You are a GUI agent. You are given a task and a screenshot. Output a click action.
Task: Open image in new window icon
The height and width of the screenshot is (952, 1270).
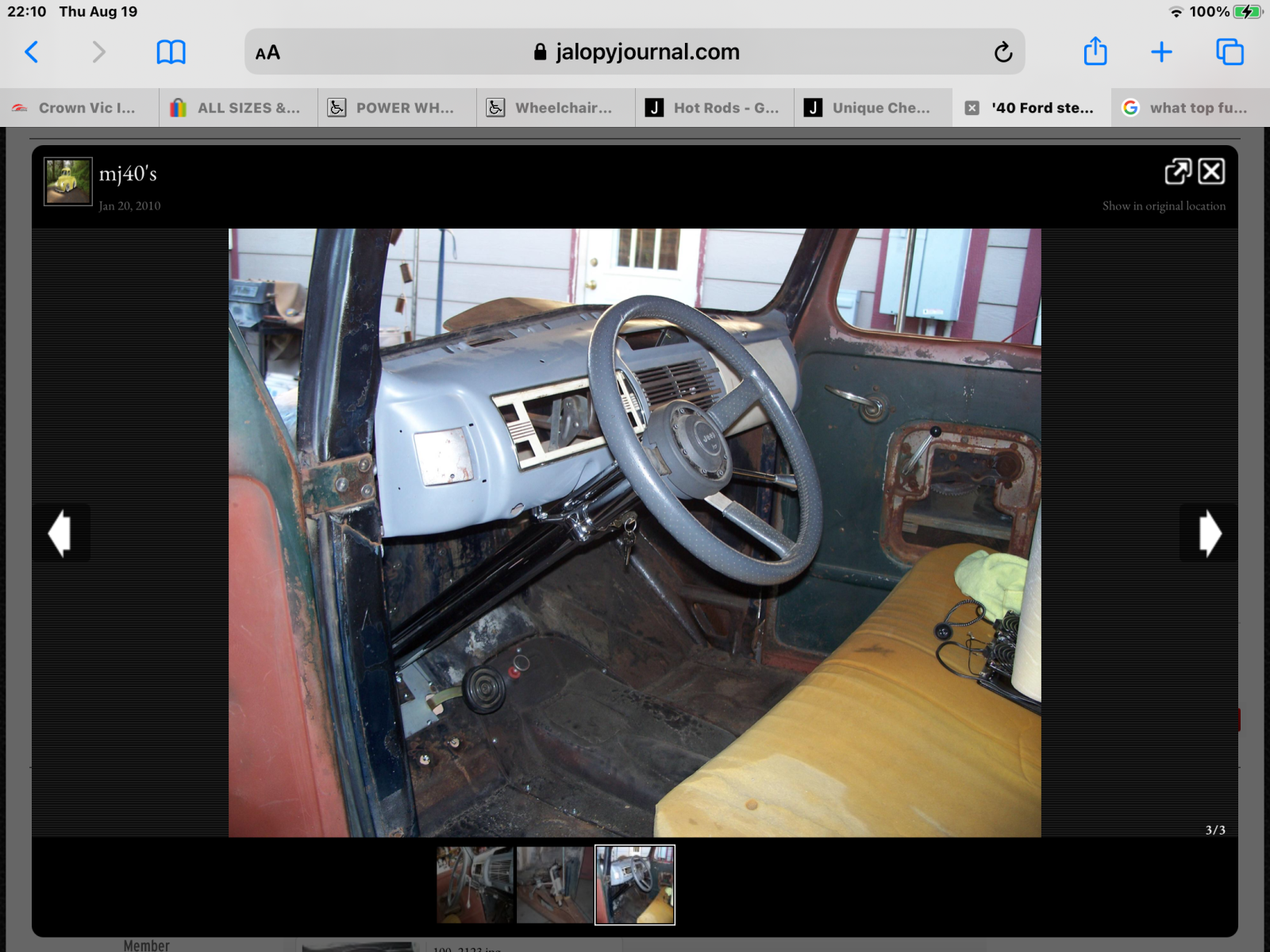tap(1178, 171)
